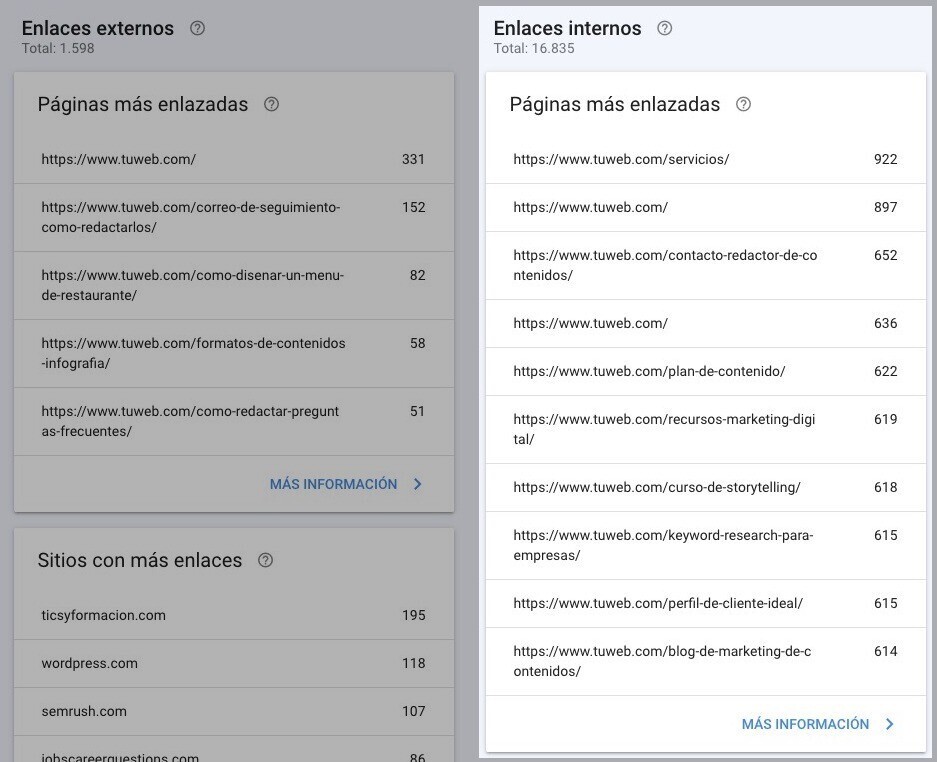Select the /servicios/ row with 922 links
This screenshot has width=937, height=762.
click(x=706, y=160)
